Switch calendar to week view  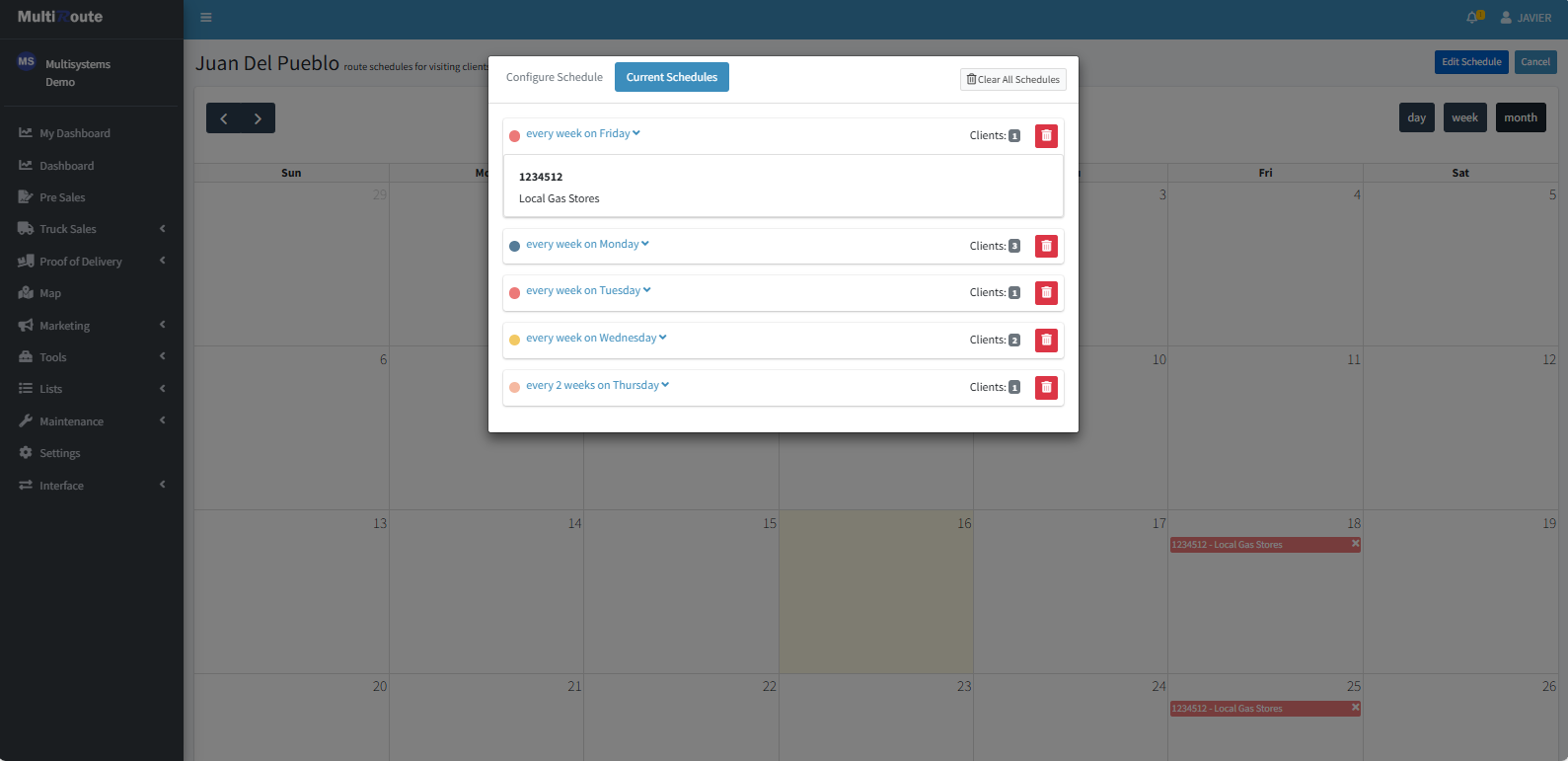(1464, 117)
